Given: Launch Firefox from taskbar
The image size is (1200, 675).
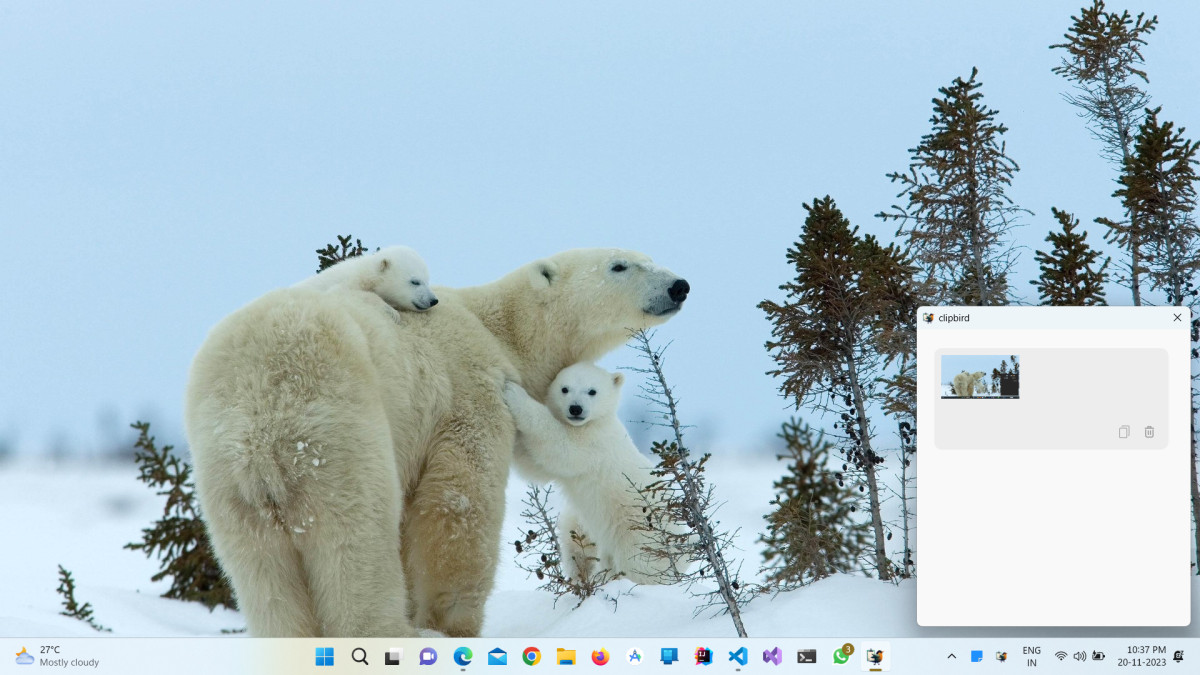Looking at the screenshot, I should coord(600,656).
